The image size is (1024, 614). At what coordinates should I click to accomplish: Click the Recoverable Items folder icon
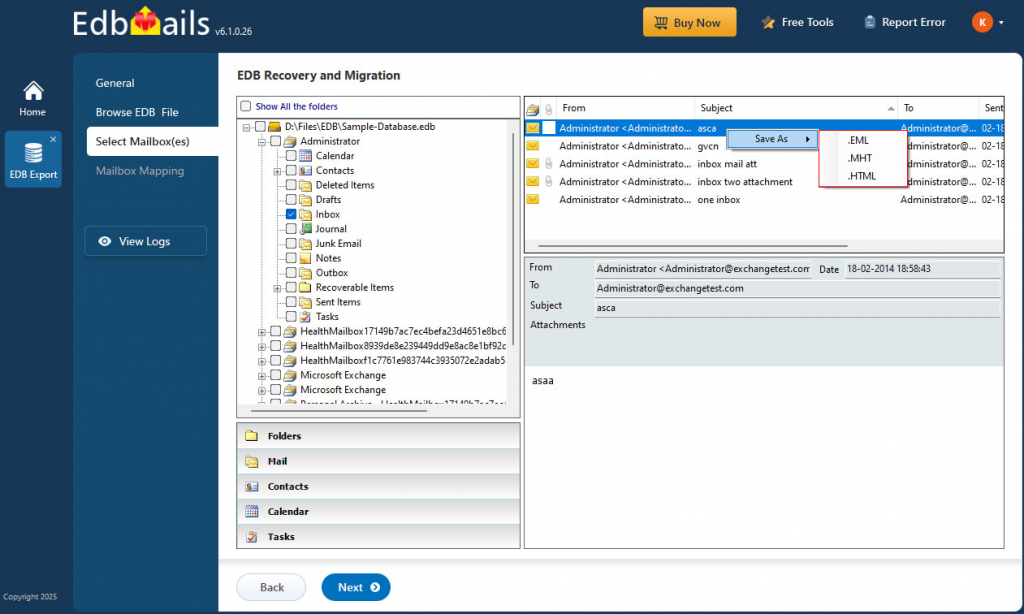coord(305,287)
